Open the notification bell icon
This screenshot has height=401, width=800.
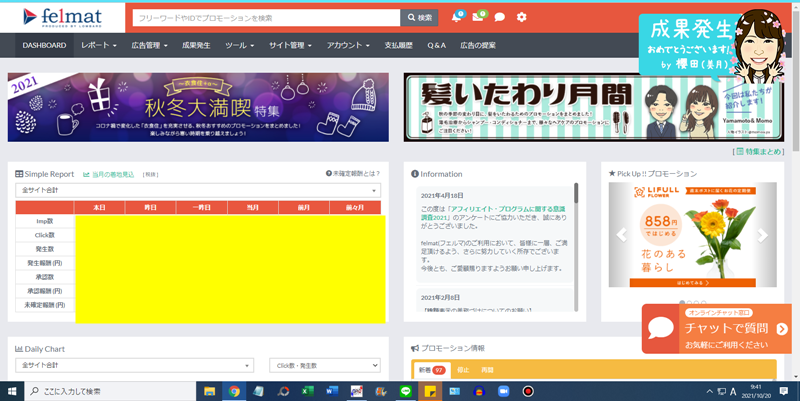point(457,17)
